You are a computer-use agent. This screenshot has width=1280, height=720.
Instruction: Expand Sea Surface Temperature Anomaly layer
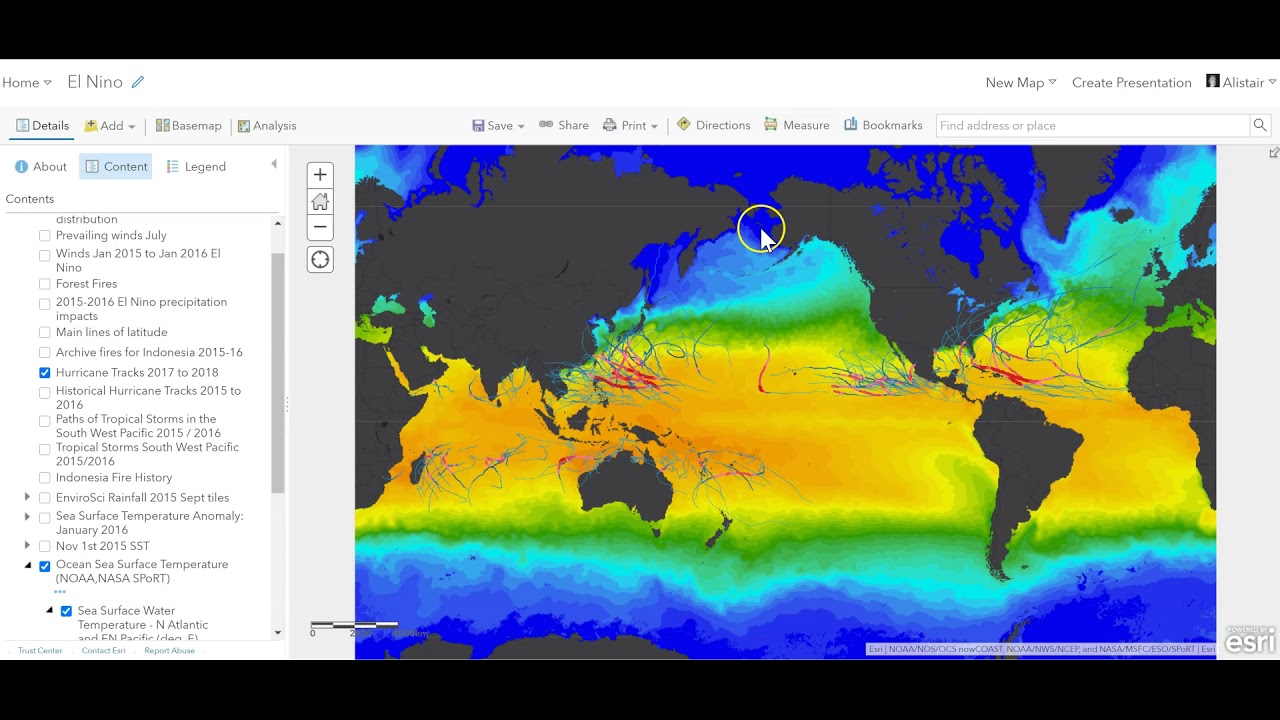coord(27,516)
